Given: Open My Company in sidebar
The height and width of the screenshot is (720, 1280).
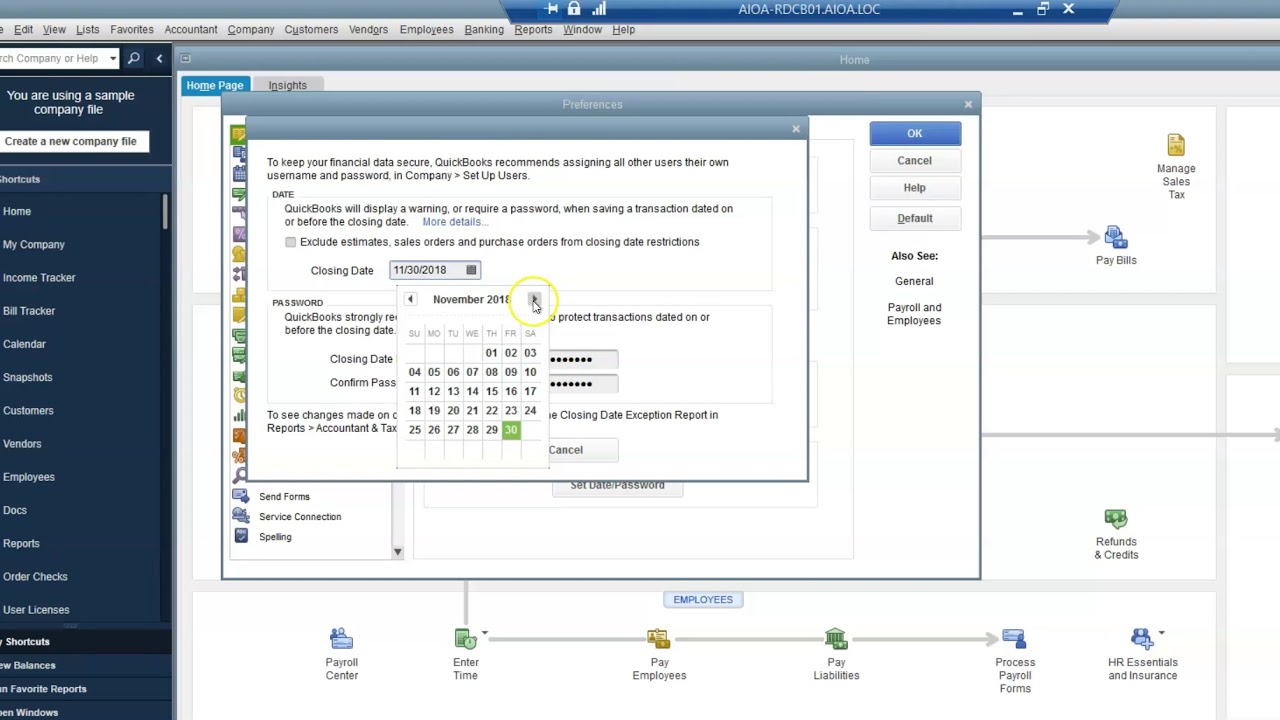Looking at the screenshot, I should click(33, 245).
